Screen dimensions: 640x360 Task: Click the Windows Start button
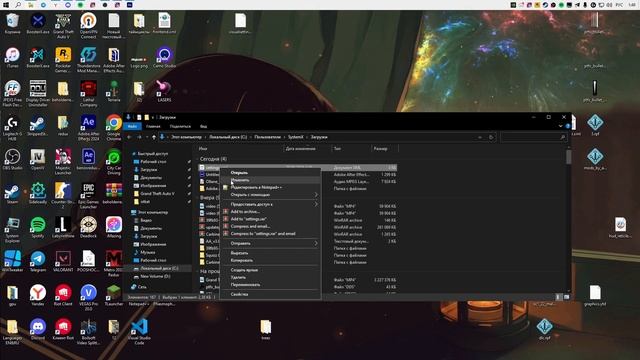point(6,5)
